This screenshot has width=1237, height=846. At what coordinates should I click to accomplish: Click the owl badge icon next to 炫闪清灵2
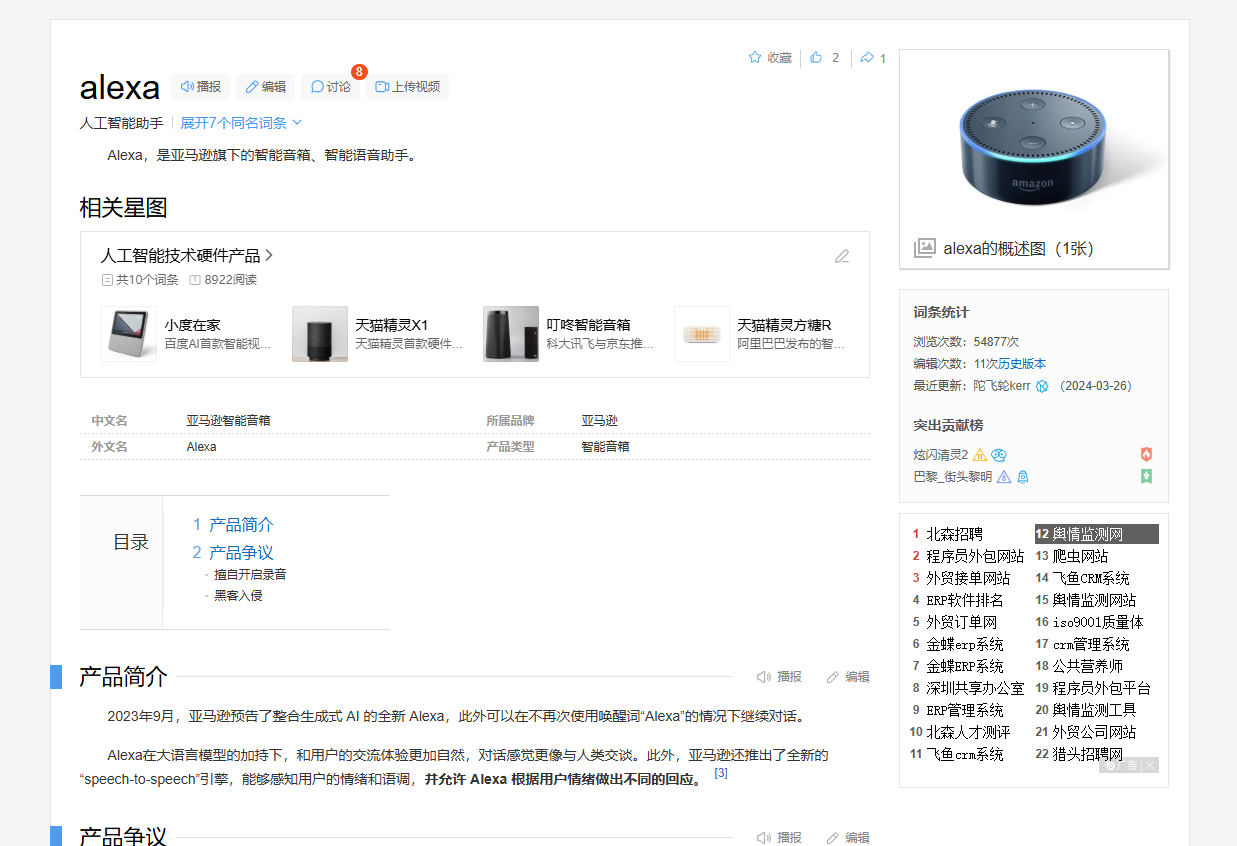[999, 453]
